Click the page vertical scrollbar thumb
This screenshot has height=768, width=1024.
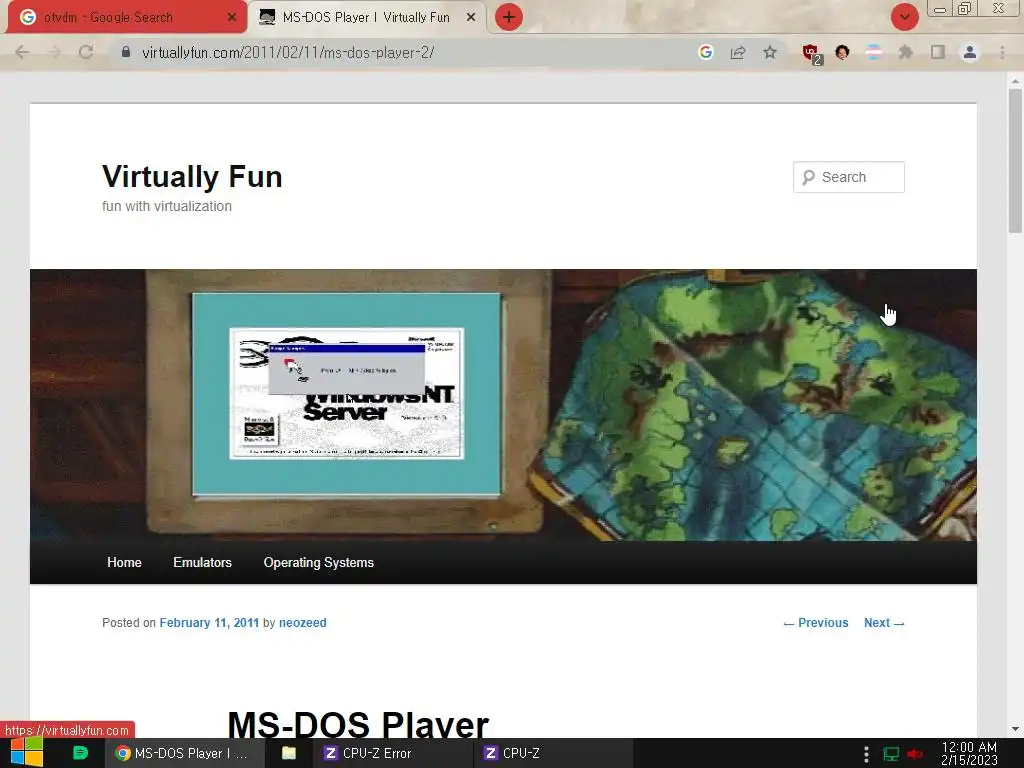(1015, 161)
